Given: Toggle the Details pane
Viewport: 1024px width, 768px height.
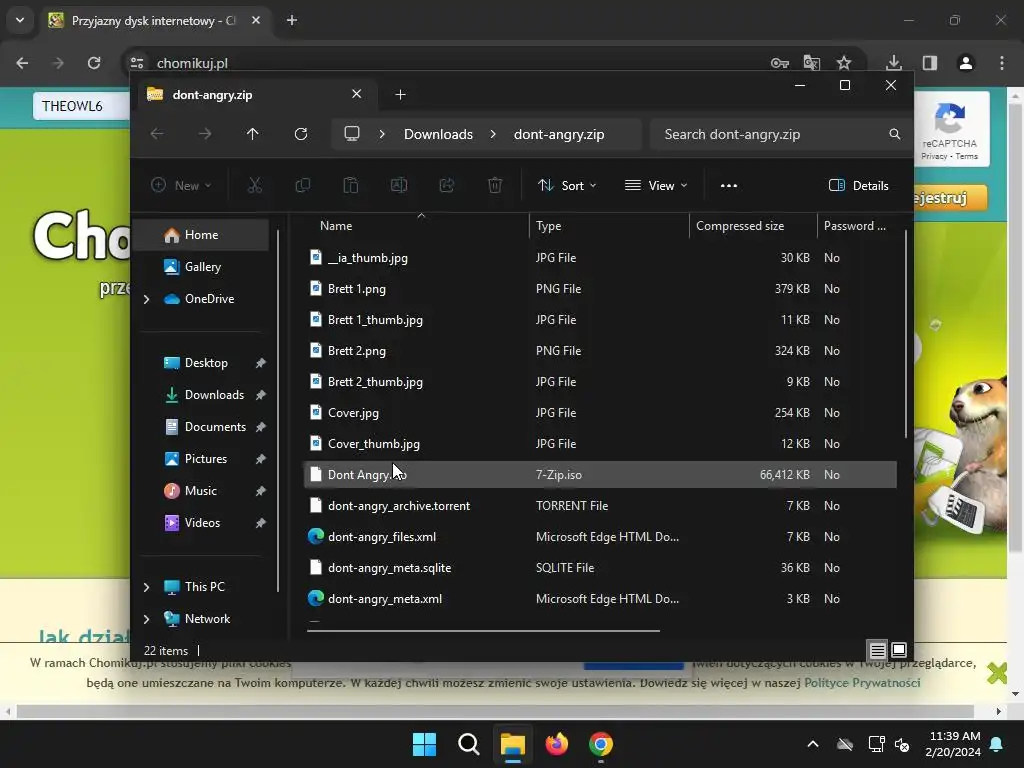Looking at the screenshot, I should (x=858, y=185).
